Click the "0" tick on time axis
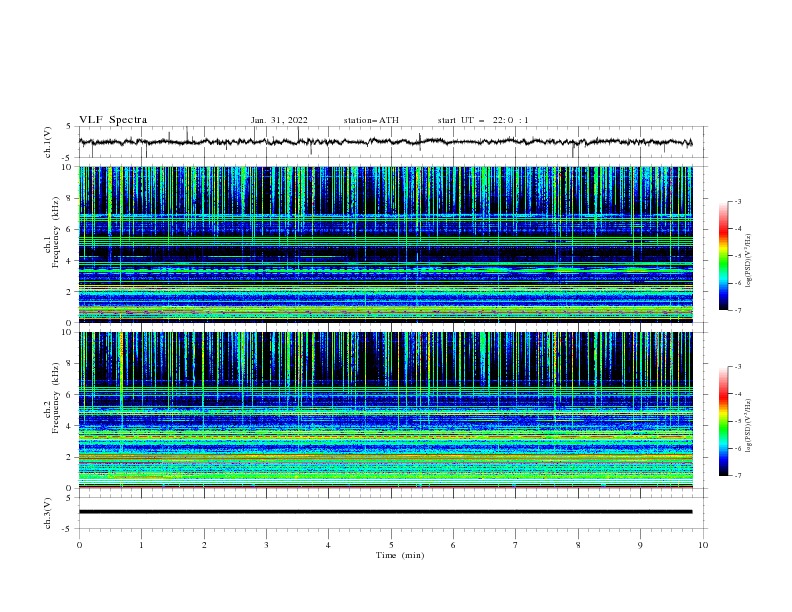The height and width of the screenshot is (612, 792). pyautogui.click(x=79, y=545)
